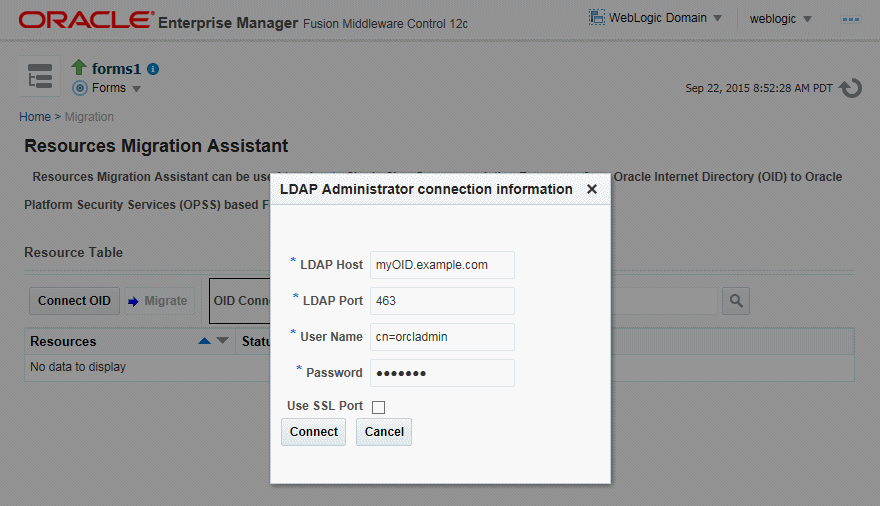The width and height of the screenshot is (880, 506).
Task: Click the forms1 target name
Action: pyautogui.click(x=116, y=68)
